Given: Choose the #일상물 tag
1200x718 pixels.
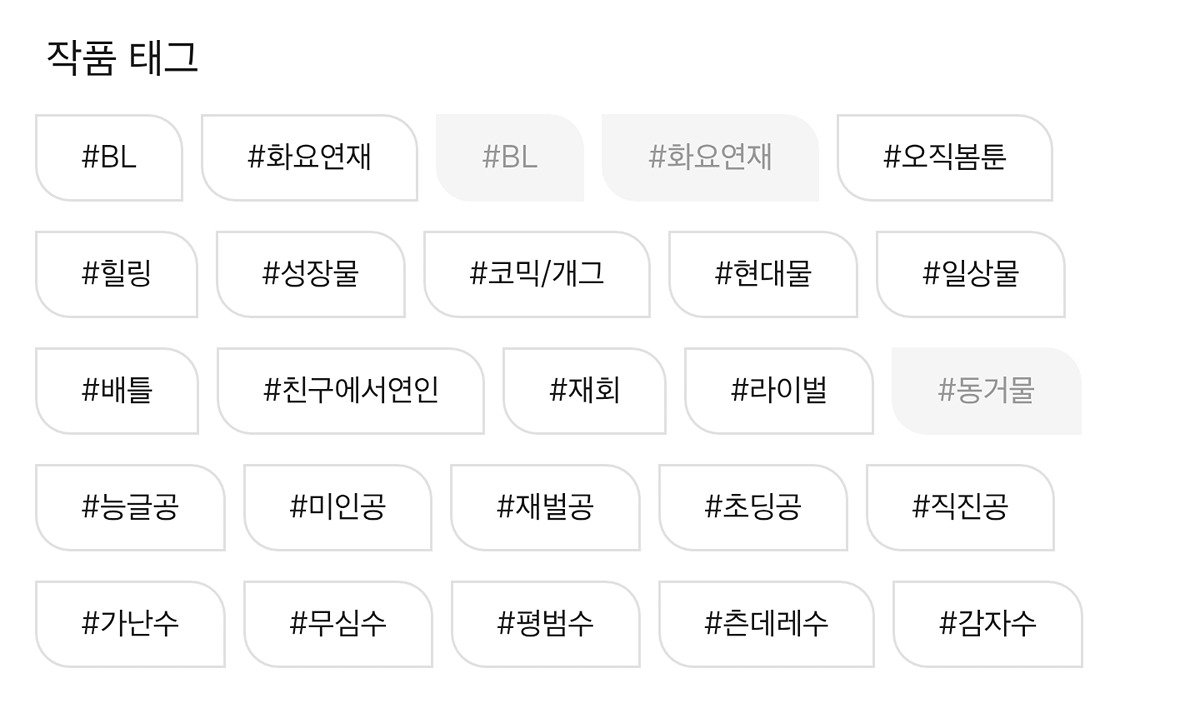Looking at the screenshot, I should point(971,274).
